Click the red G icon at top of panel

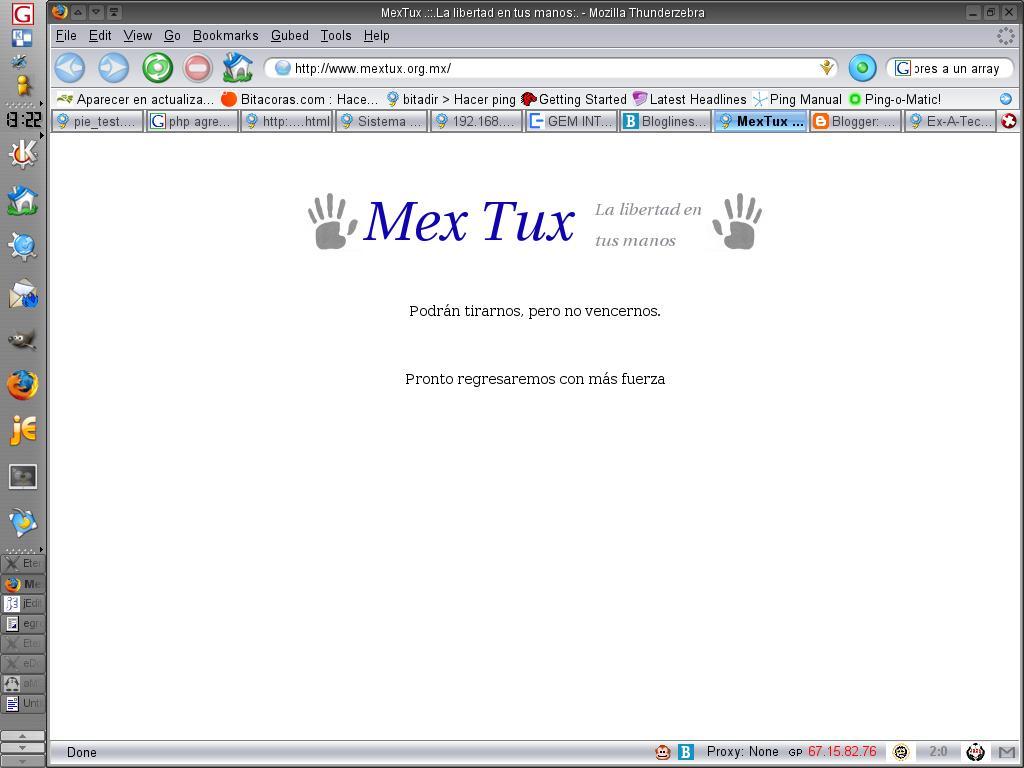(x=23, y=14)
